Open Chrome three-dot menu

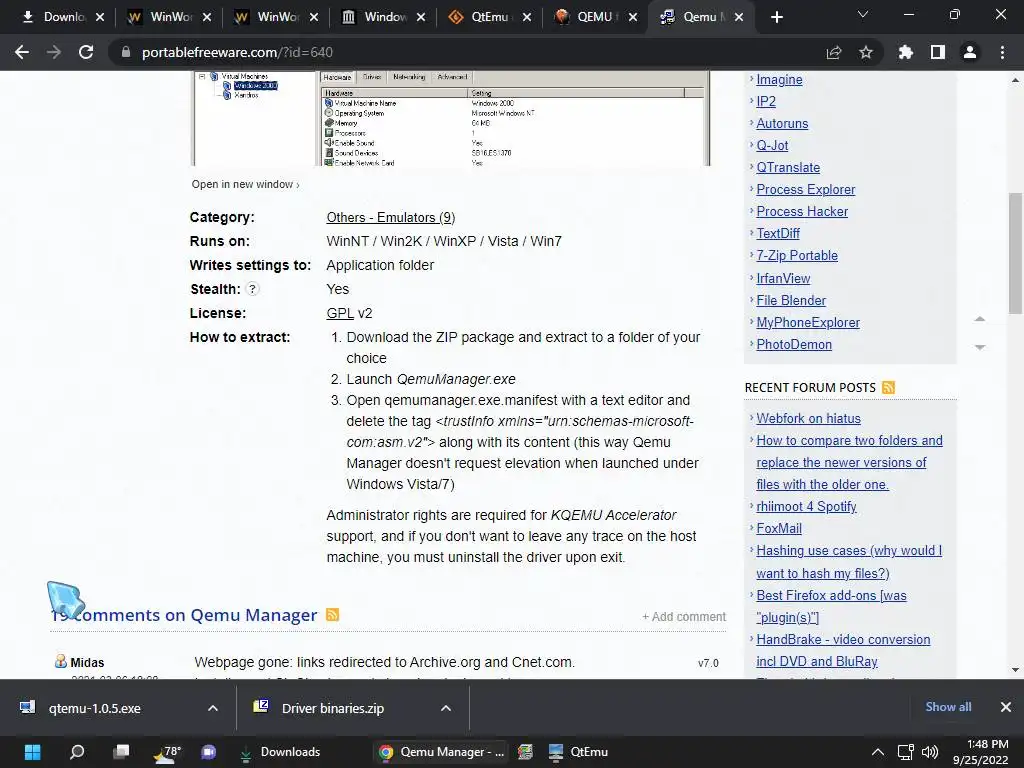click(x=1002, y=52)
